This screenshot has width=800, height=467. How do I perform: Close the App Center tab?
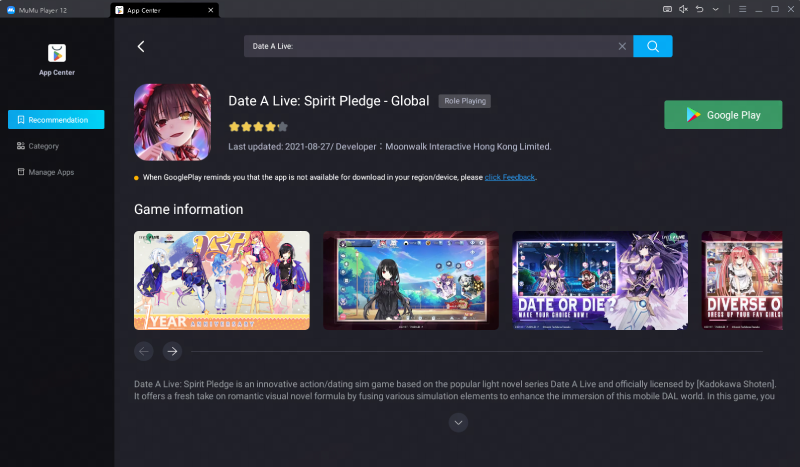(211, 10)
